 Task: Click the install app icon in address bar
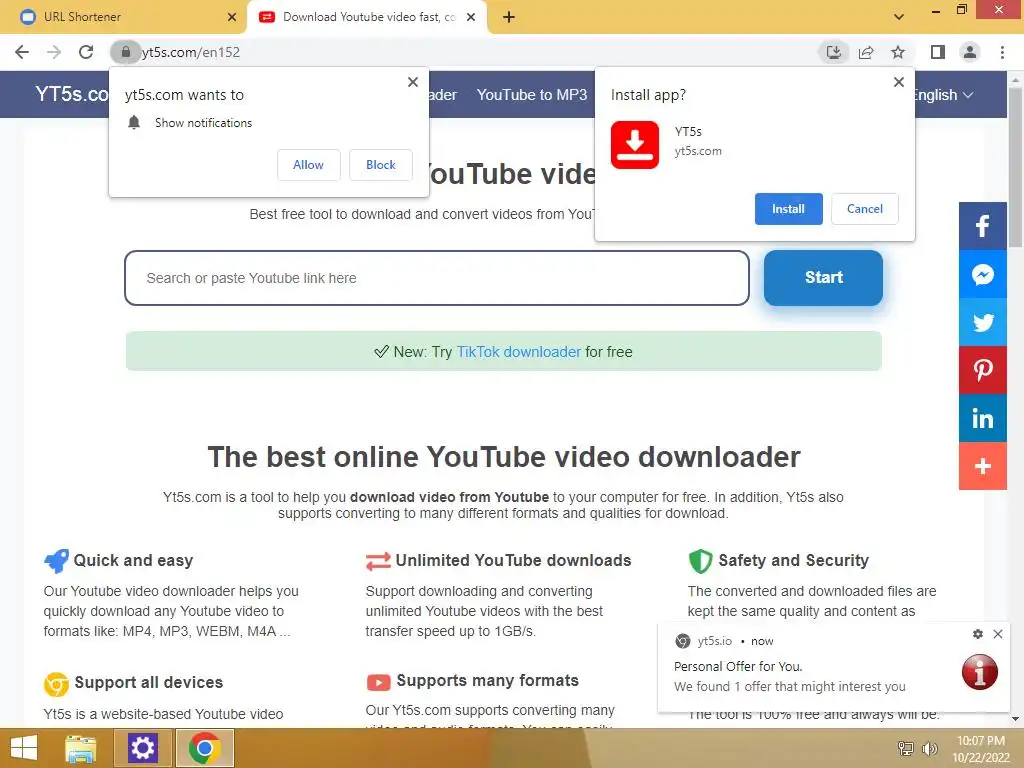(x=833, y=52)
